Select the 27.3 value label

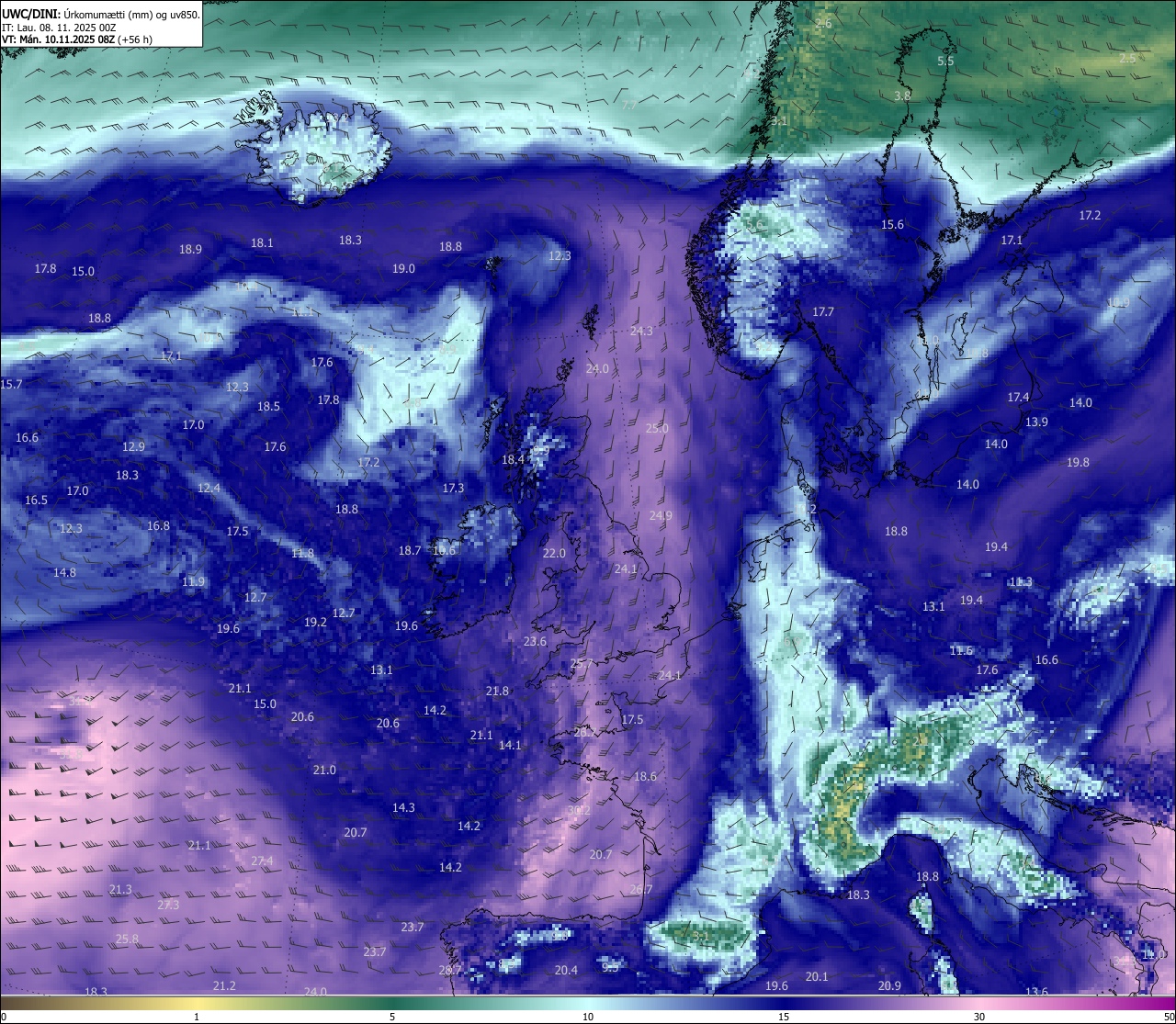point(168,905)
